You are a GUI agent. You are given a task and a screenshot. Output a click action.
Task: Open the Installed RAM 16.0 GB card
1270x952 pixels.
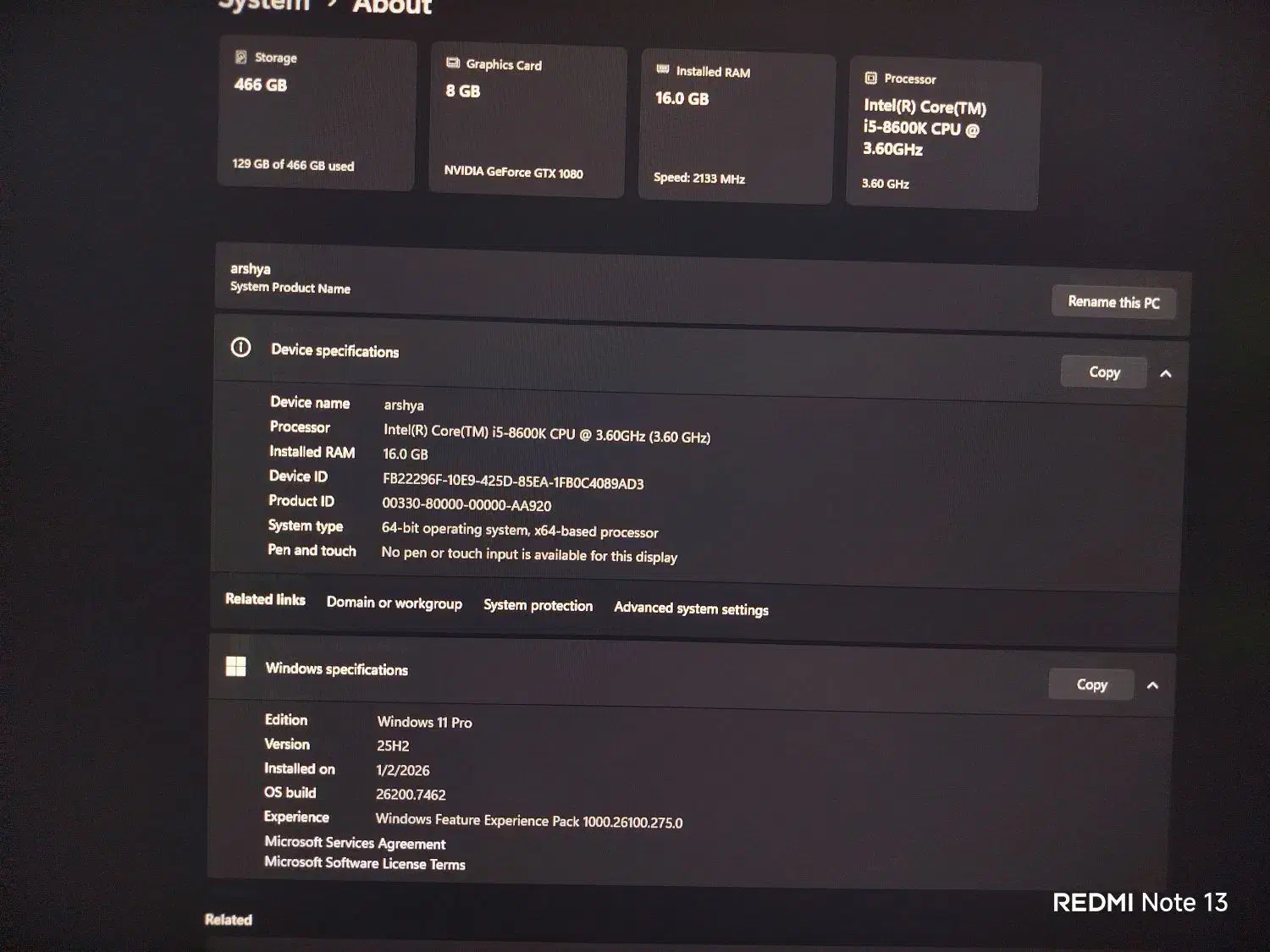736,128
